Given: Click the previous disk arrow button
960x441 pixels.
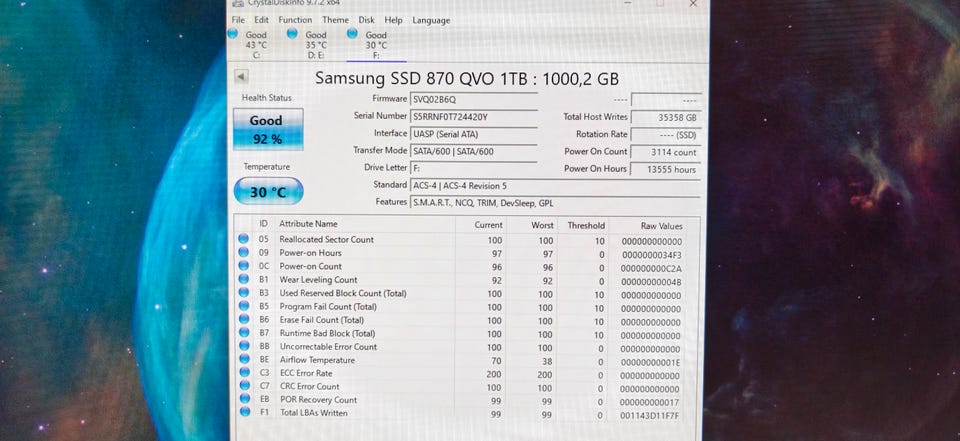Looking at the screenshot, I should (241, 77).
